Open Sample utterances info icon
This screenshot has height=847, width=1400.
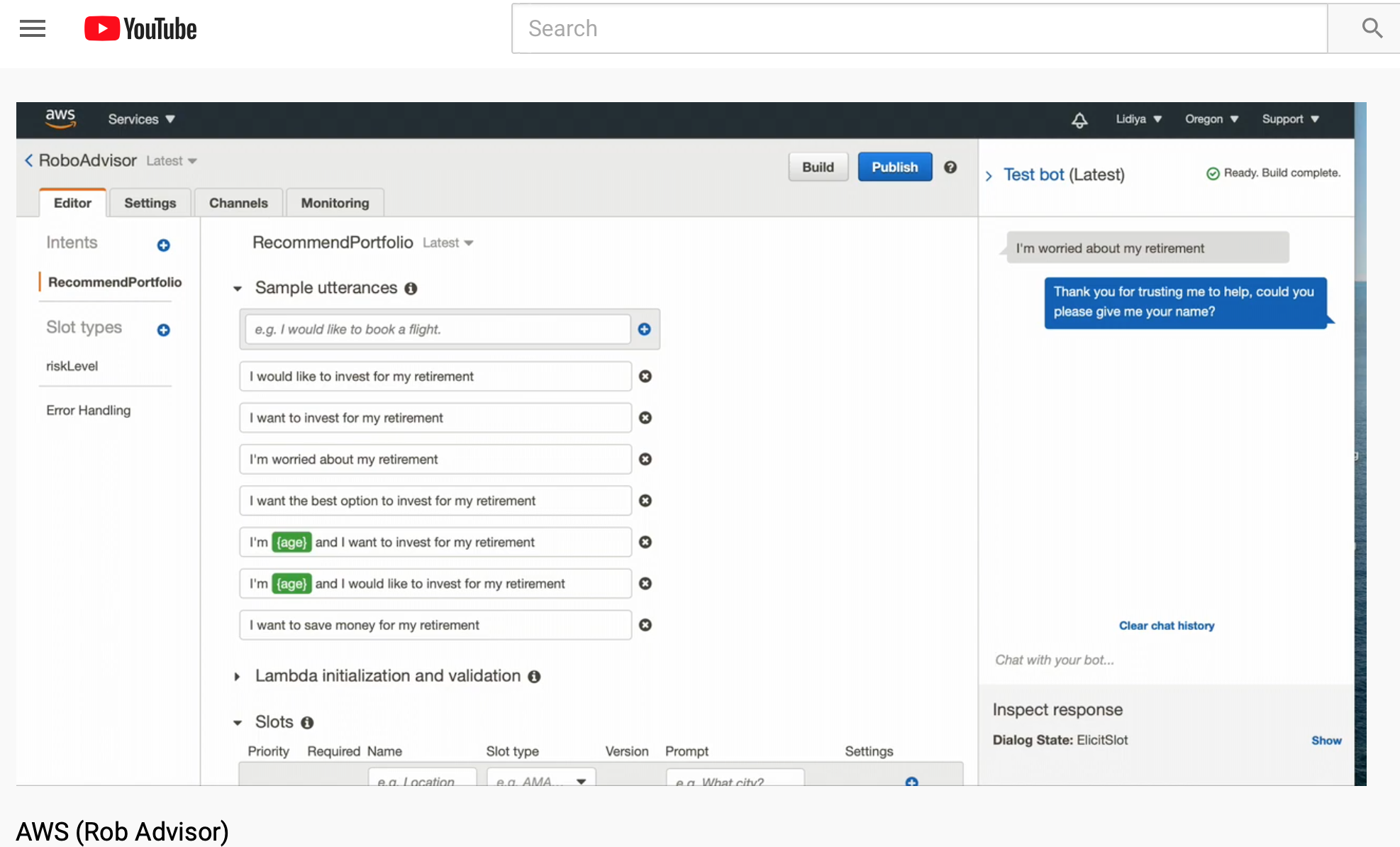pyautogui.click(x=411, y=289)
